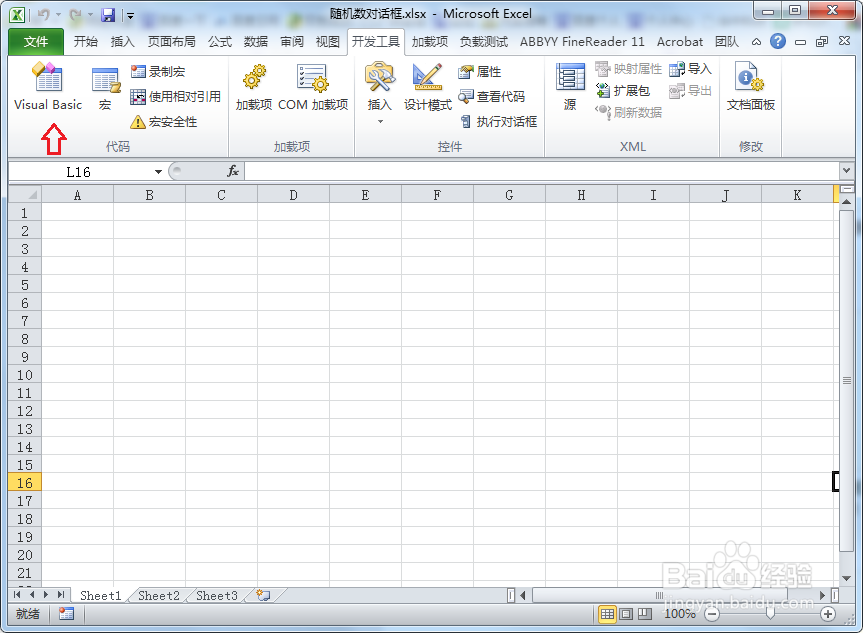Switch to Page Break Preview

point(644,614)
